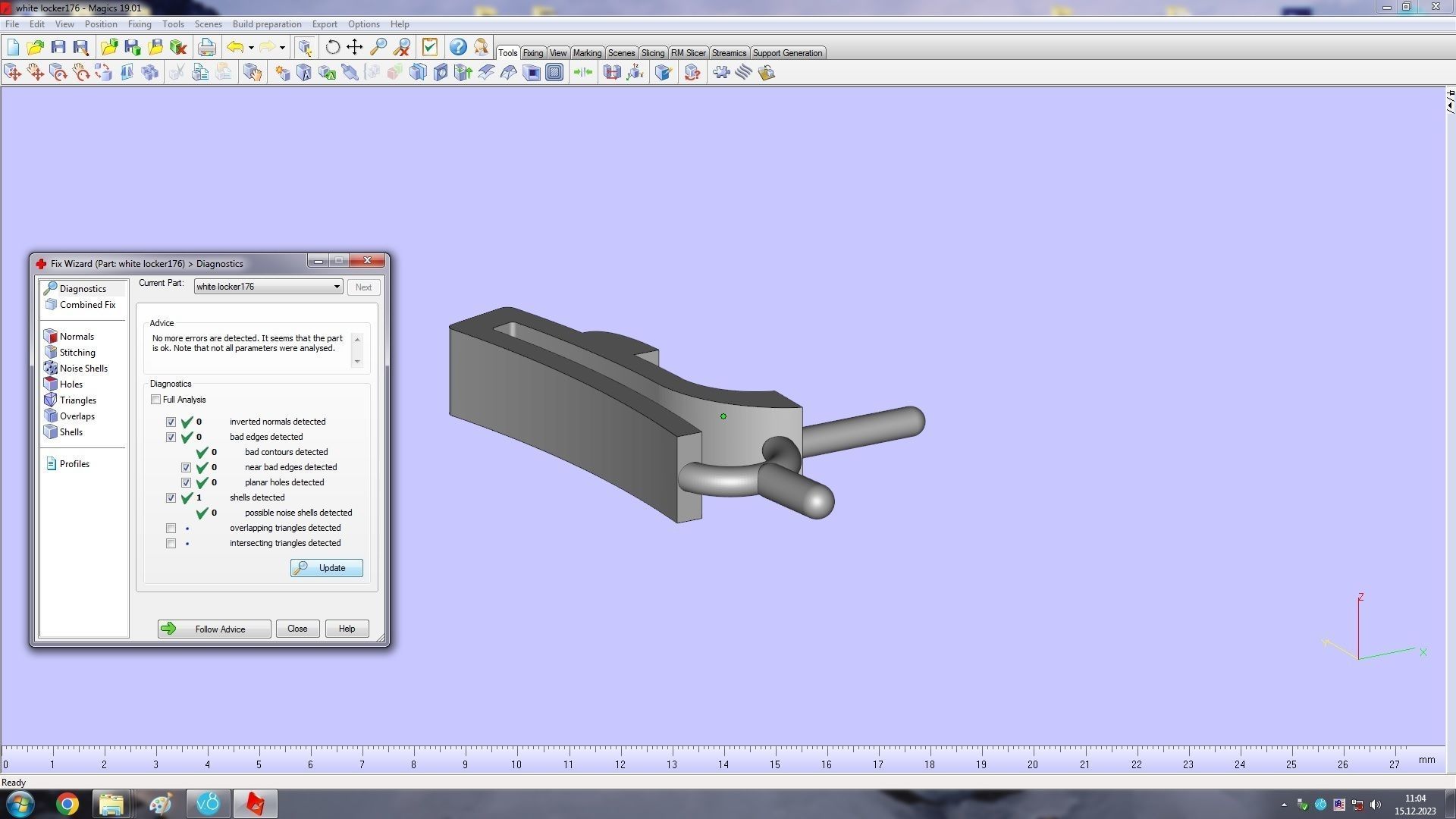Click the Undo arrow icon

point(235,48)
